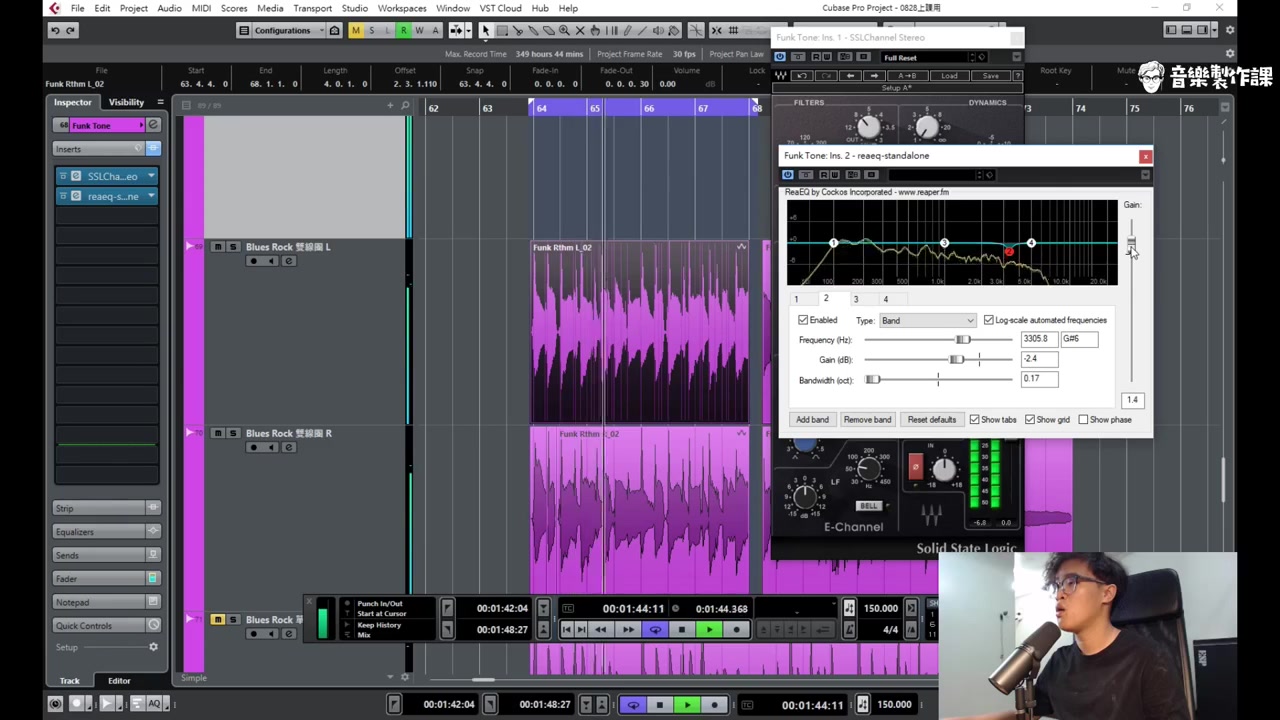This screenshot has height=720, width=1280.
Task: Click the Rewind button in transport panel
Action: coord(601,629)
